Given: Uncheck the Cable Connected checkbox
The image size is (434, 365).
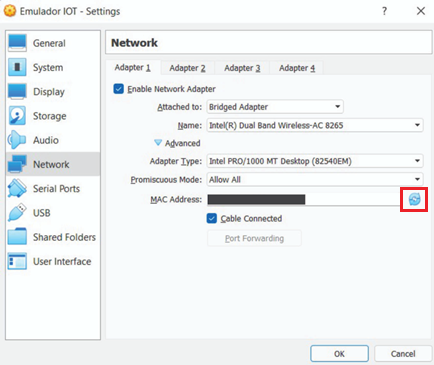Looking at the screenshot, I should click(212, 218).
